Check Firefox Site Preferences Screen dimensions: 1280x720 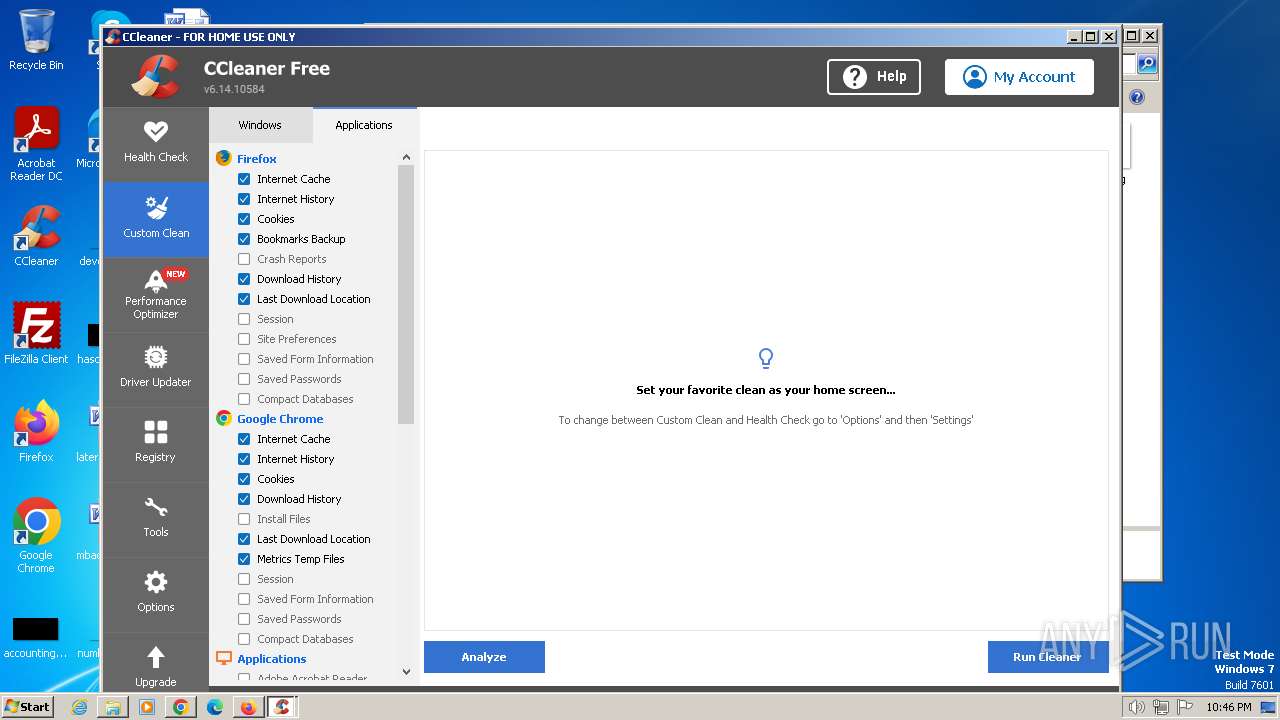244,339
